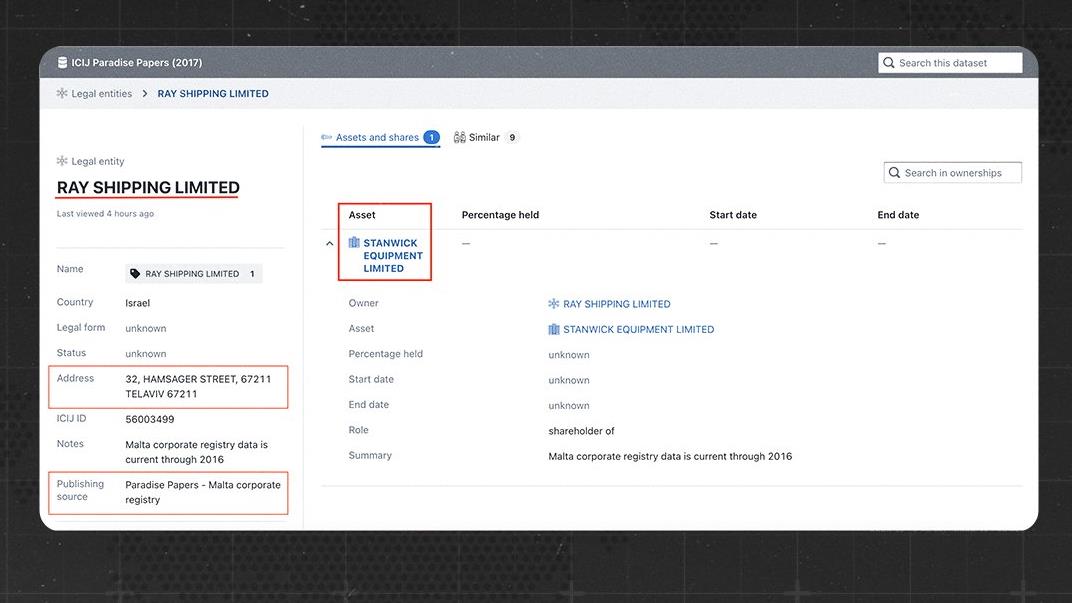This screenshot has height=603, width=1072.
Task: Click the Percentage held column header
Action: coord(500,215)
